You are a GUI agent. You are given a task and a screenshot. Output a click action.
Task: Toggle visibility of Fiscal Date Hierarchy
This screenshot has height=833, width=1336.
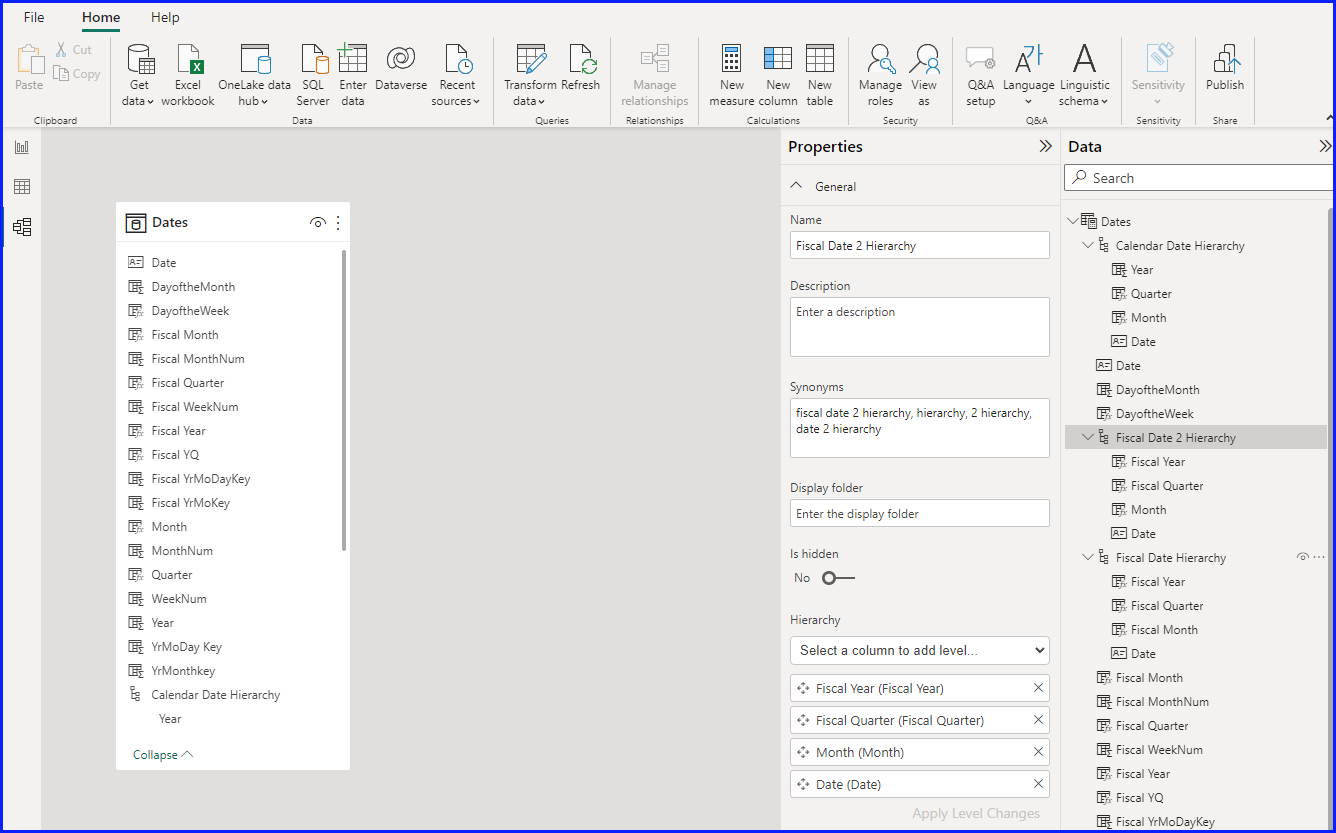click(x=1302, y=557)
